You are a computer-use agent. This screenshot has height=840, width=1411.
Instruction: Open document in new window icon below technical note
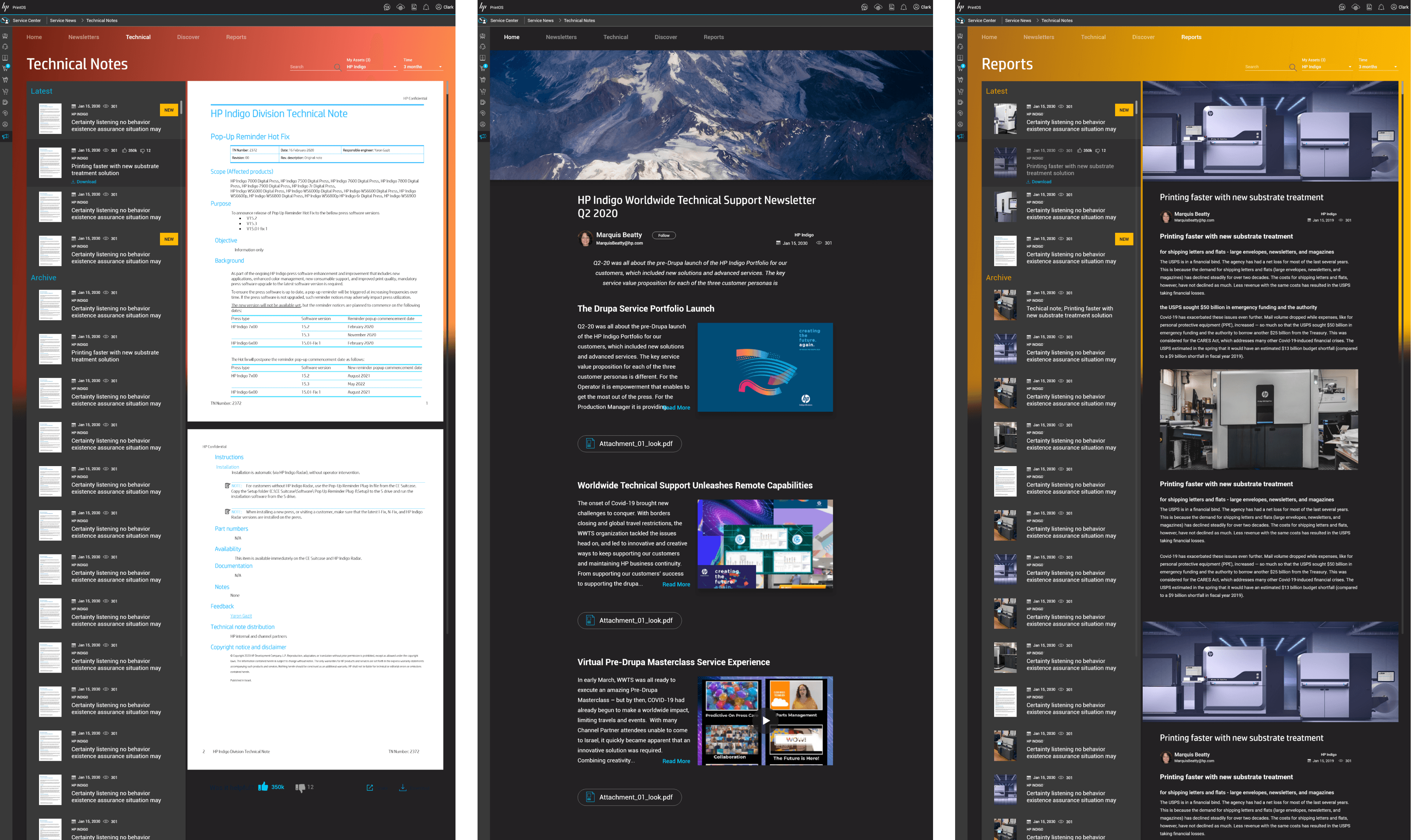370,787
